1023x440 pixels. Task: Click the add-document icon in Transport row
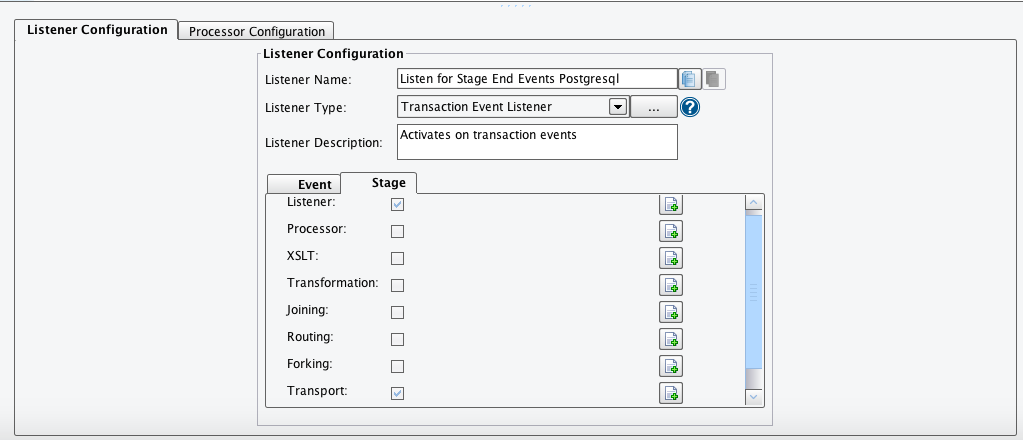coord(671,393)
